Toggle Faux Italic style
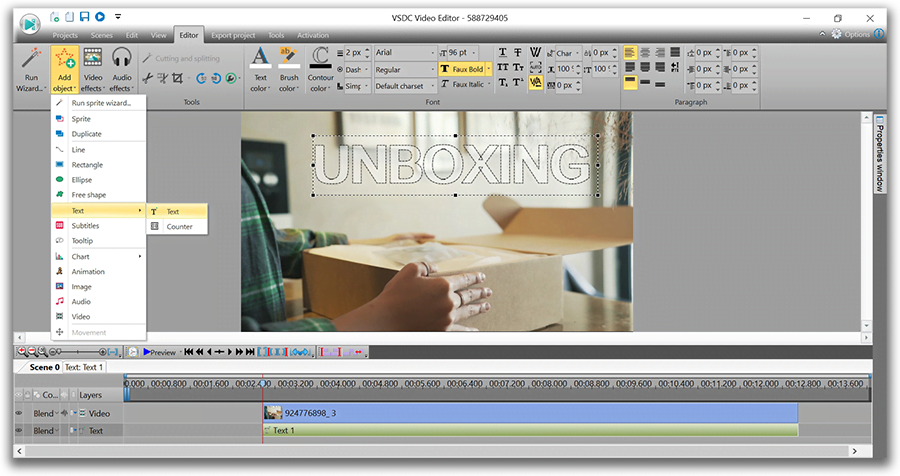 pyautogui.click(x=465, y=84)
